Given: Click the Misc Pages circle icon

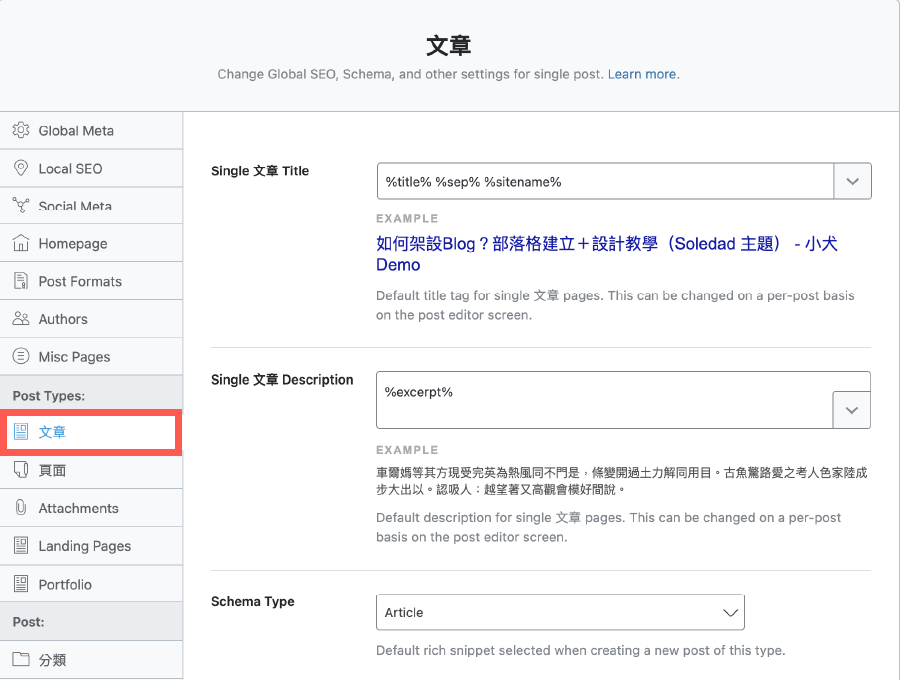Looking at the screenshot, I should 22,356.
